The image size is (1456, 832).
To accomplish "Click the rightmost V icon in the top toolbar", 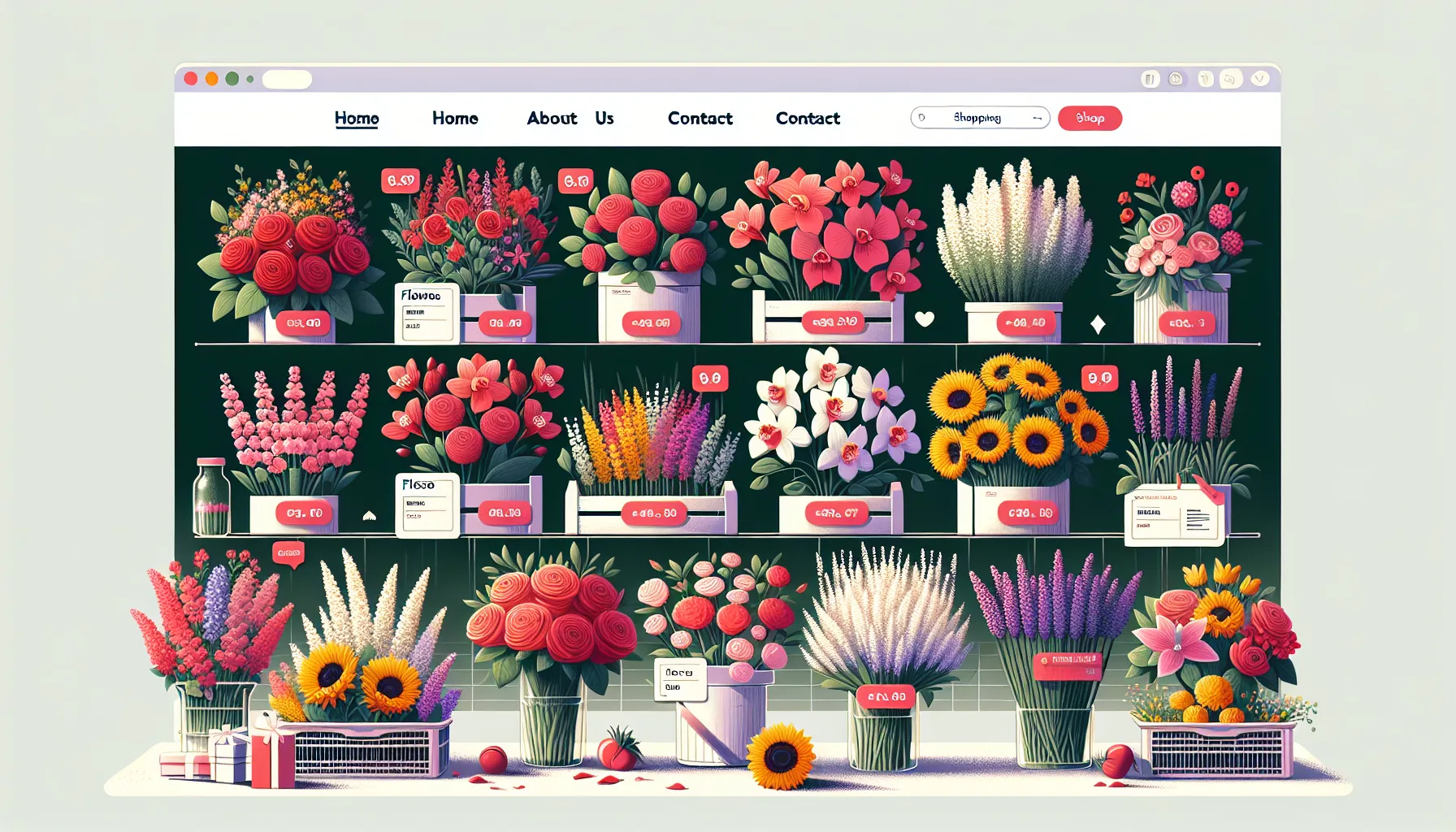I will coord(1260,79).
